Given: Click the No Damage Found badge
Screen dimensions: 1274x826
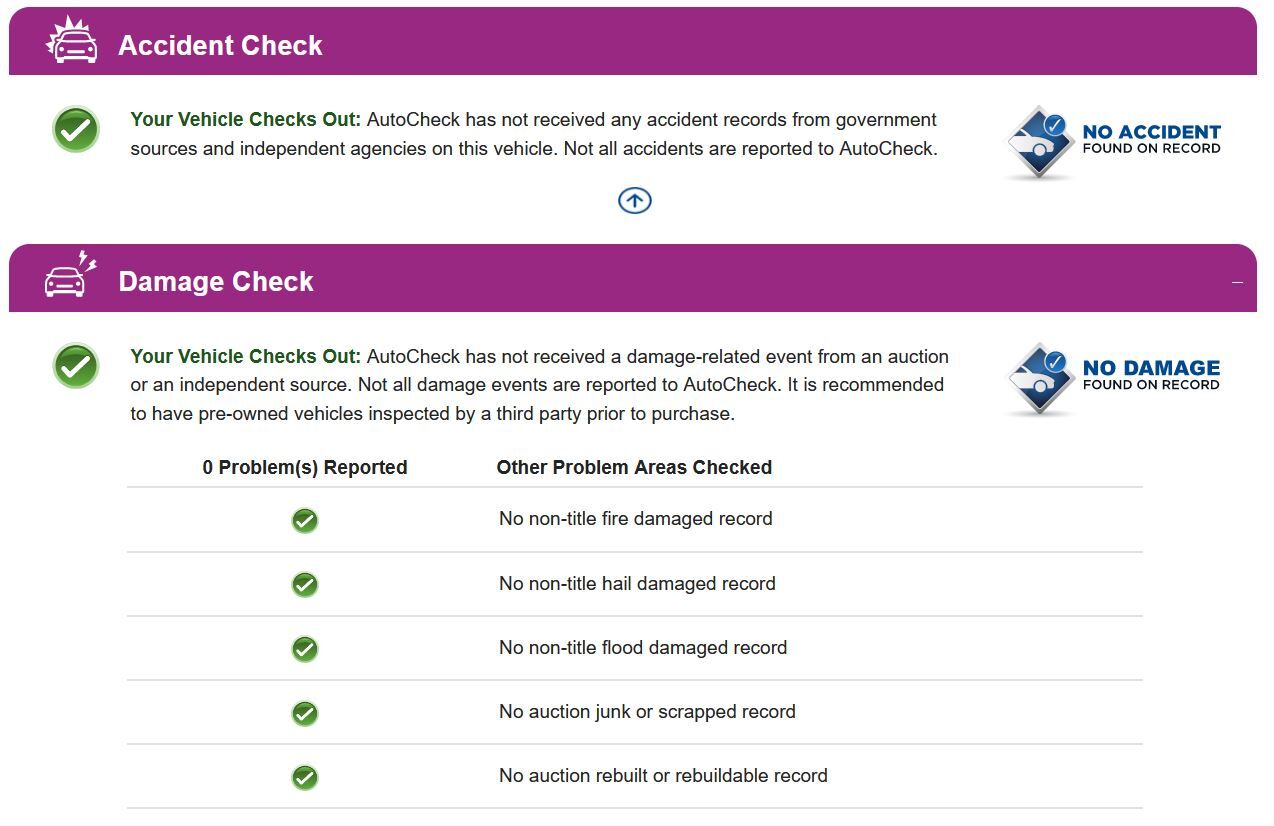Looking at the screenshot, I should (1113, 377).
